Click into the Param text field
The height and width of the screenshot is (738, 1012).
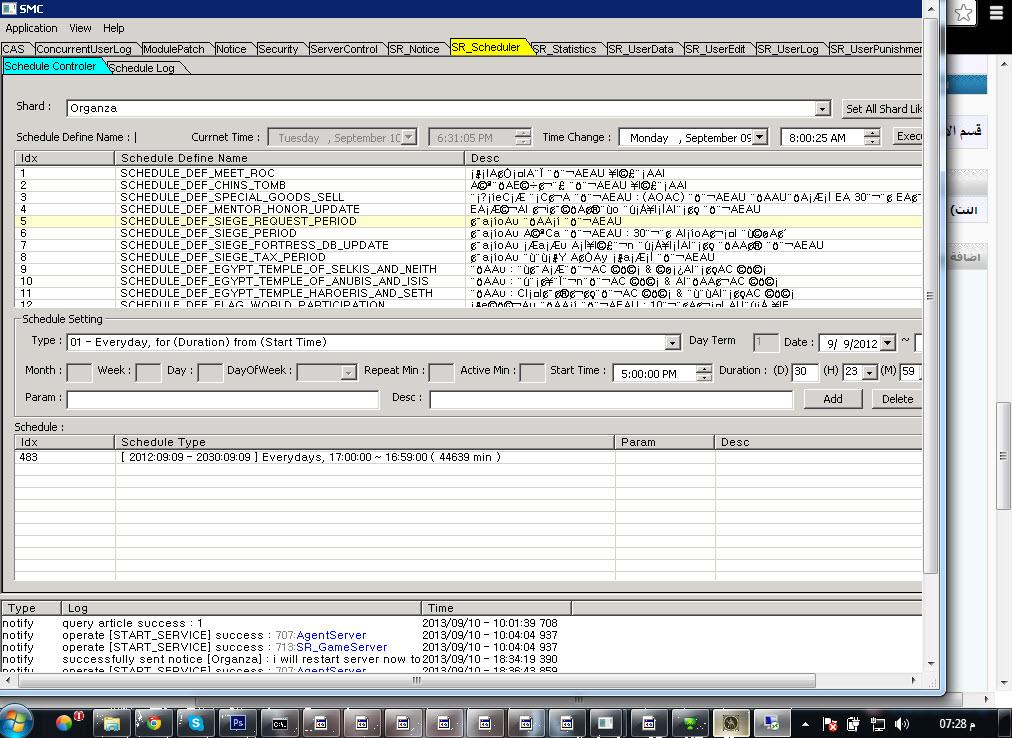pos(222,399)
